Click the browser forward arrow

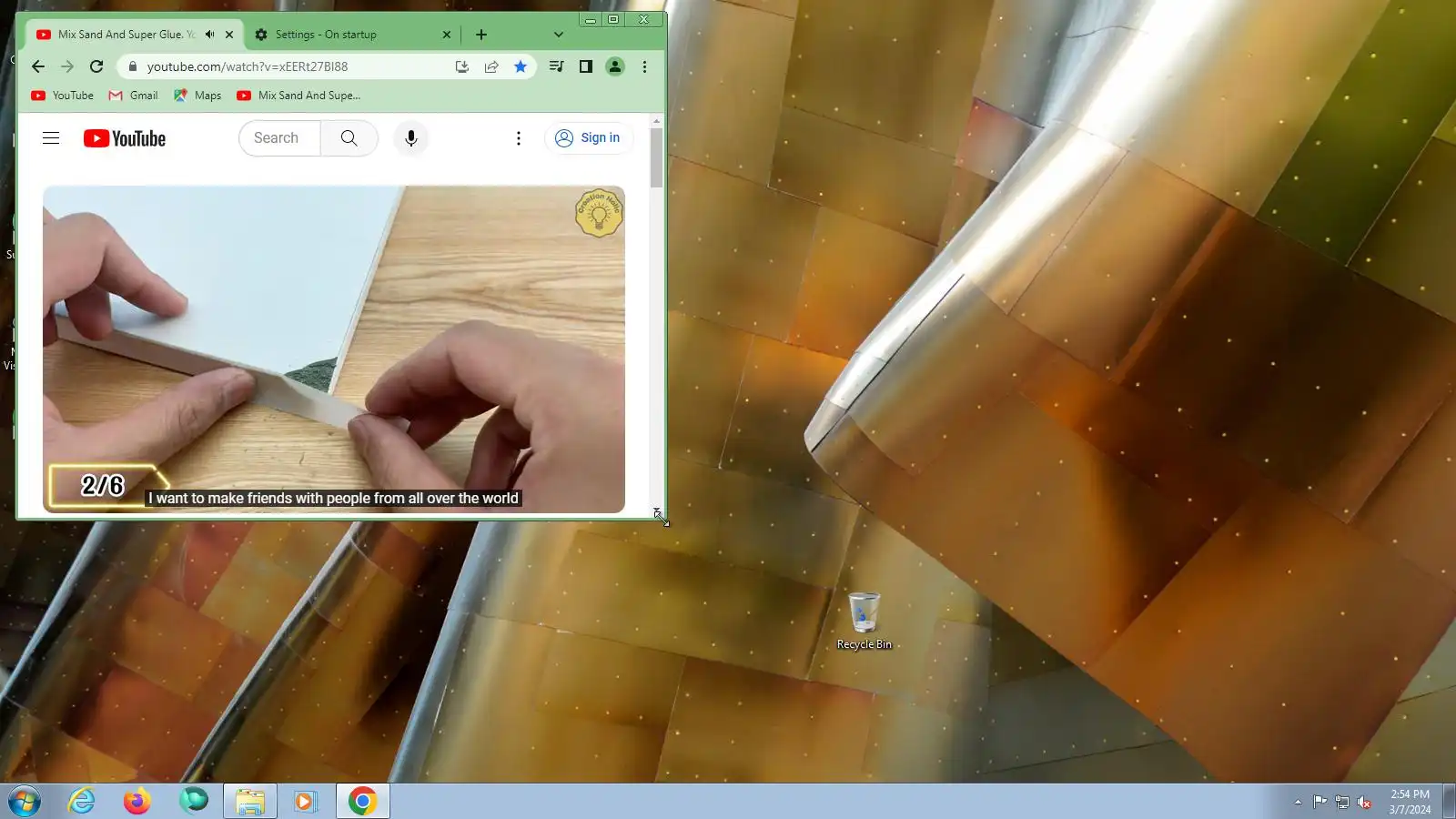(66, 66)
